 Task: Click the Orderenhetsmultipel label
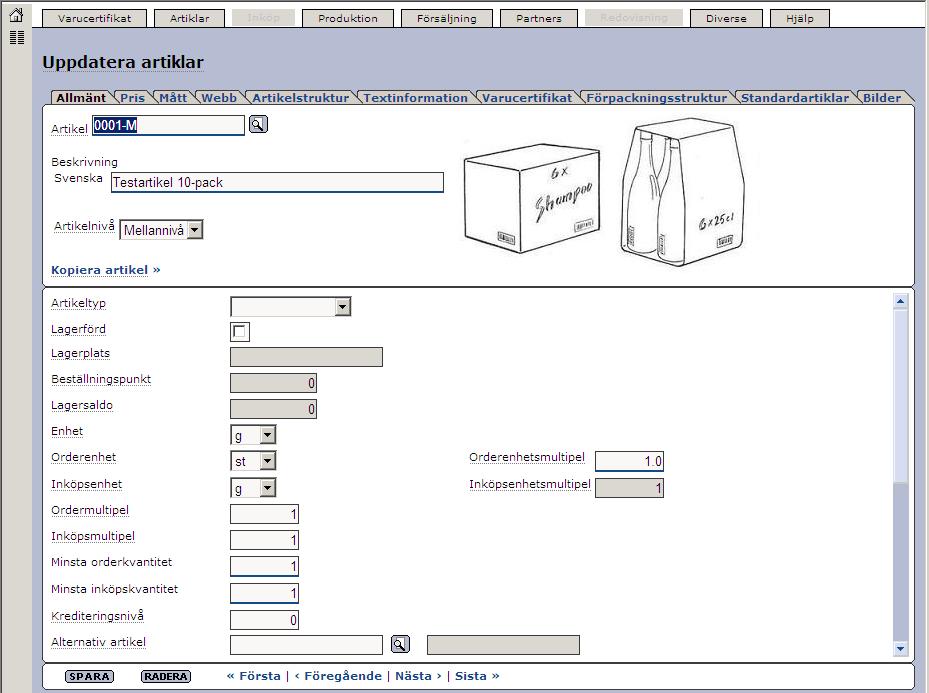tap(527, 457)
